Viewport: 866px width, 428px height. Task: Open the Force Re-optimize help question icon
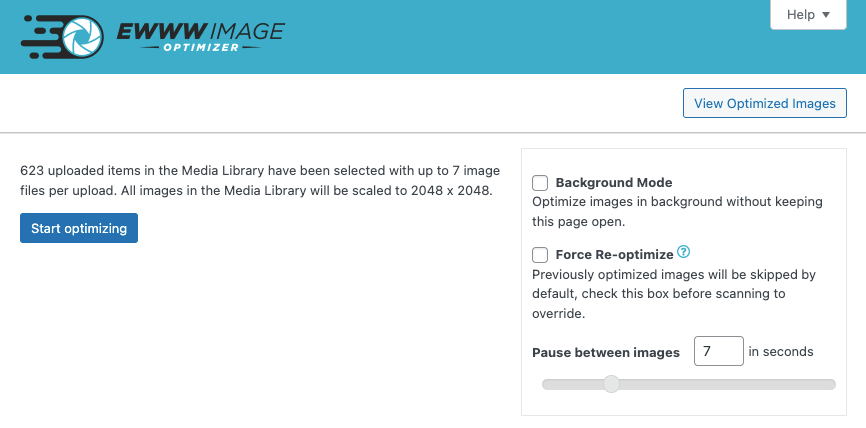click(684, 253)
